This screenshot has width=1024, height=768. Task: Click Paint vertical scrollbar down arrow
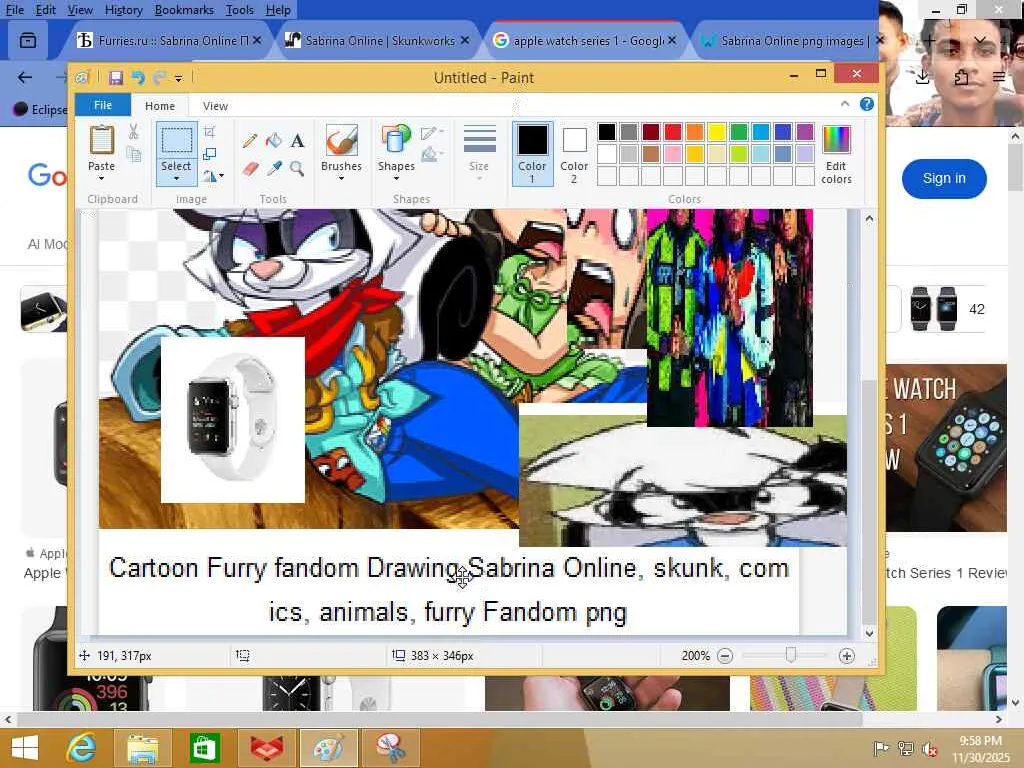[869, 633]
